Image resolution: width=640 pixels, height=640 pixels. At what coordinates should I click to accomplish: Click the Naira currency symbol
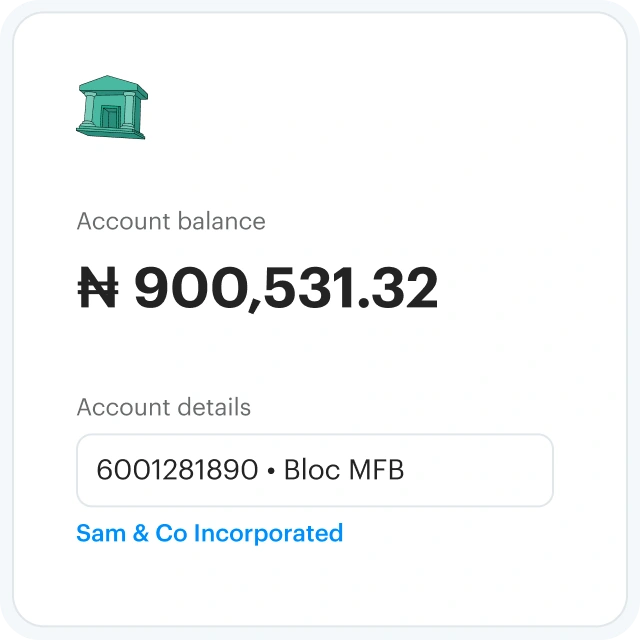tap(98, 289)
